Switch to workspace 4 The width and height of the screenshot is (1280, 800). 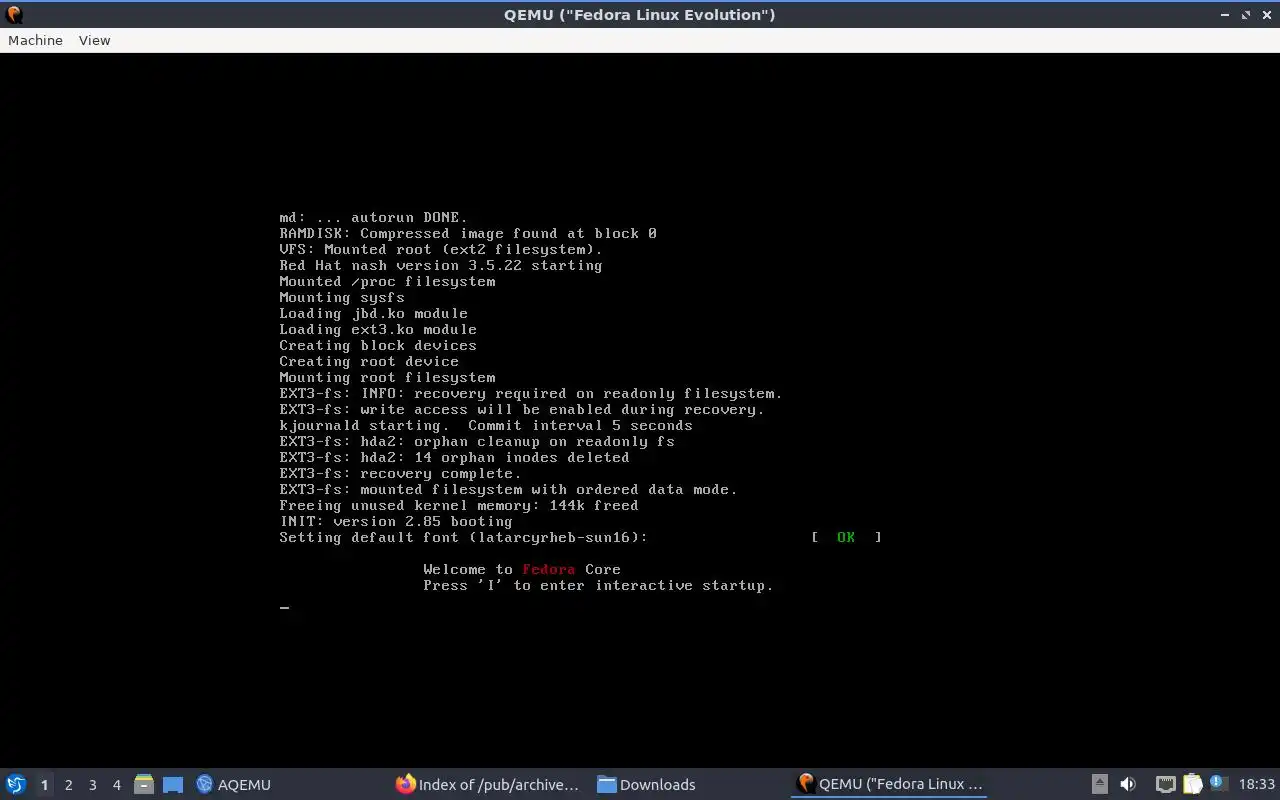(x=116, y=785)
